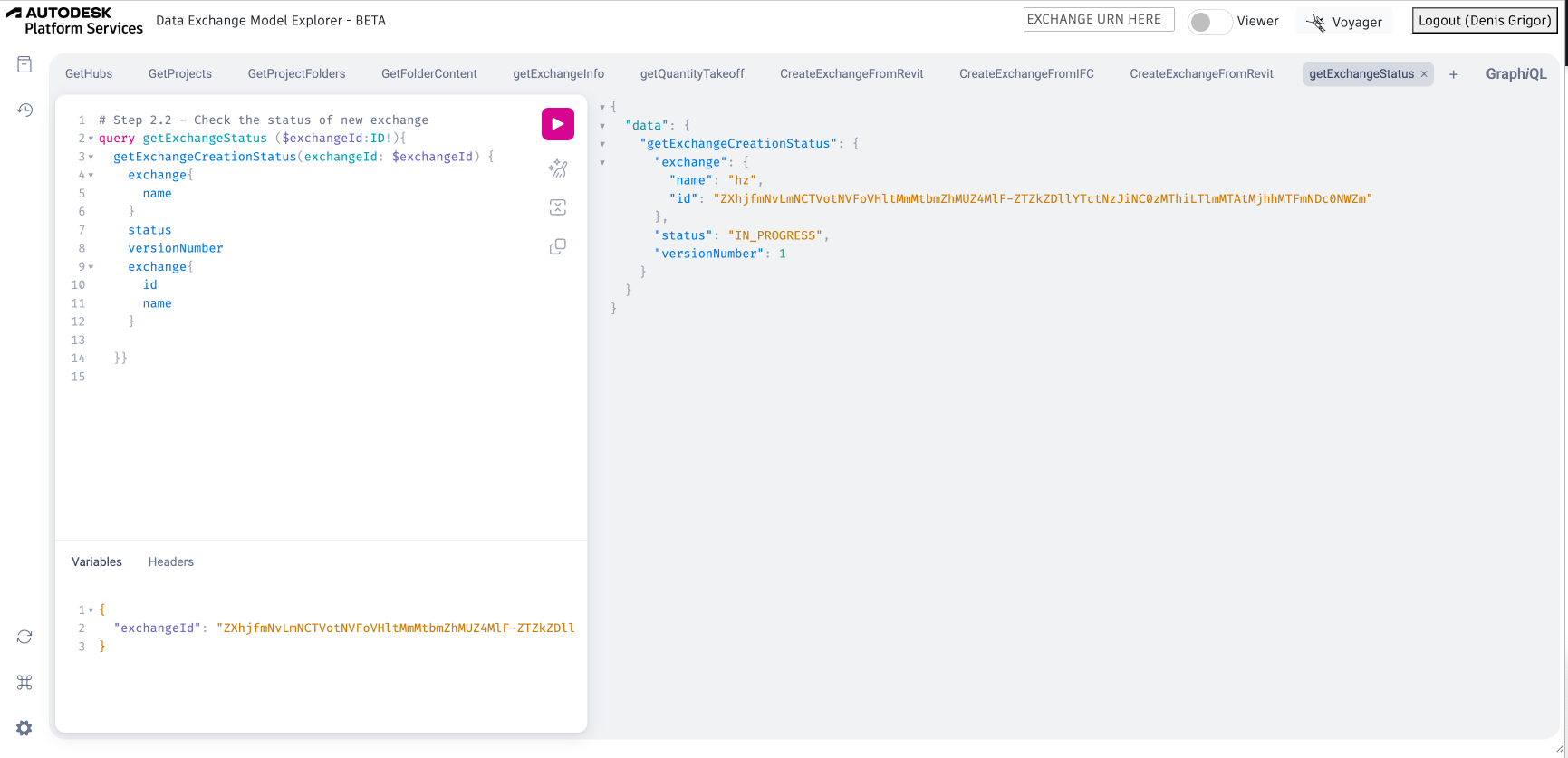Viewport: 1568px width, 758px height.
Task: Collapse the "data" object in response
Action: (x=602, y=126)
